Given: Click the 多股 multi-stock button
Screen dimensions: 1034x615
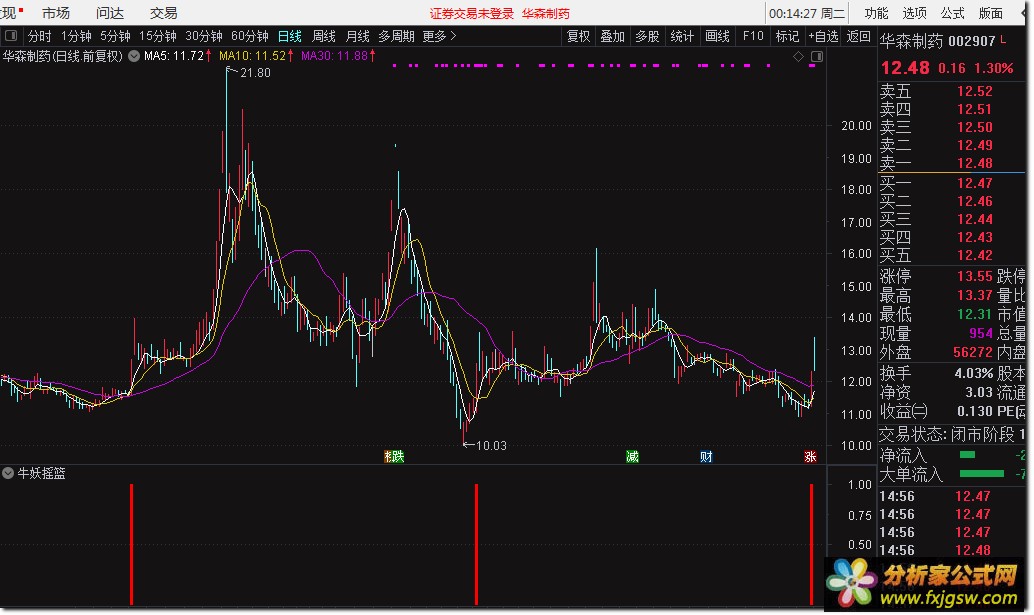Looking at the screenshot, I should pyautogui.click(x=647, y=36).
